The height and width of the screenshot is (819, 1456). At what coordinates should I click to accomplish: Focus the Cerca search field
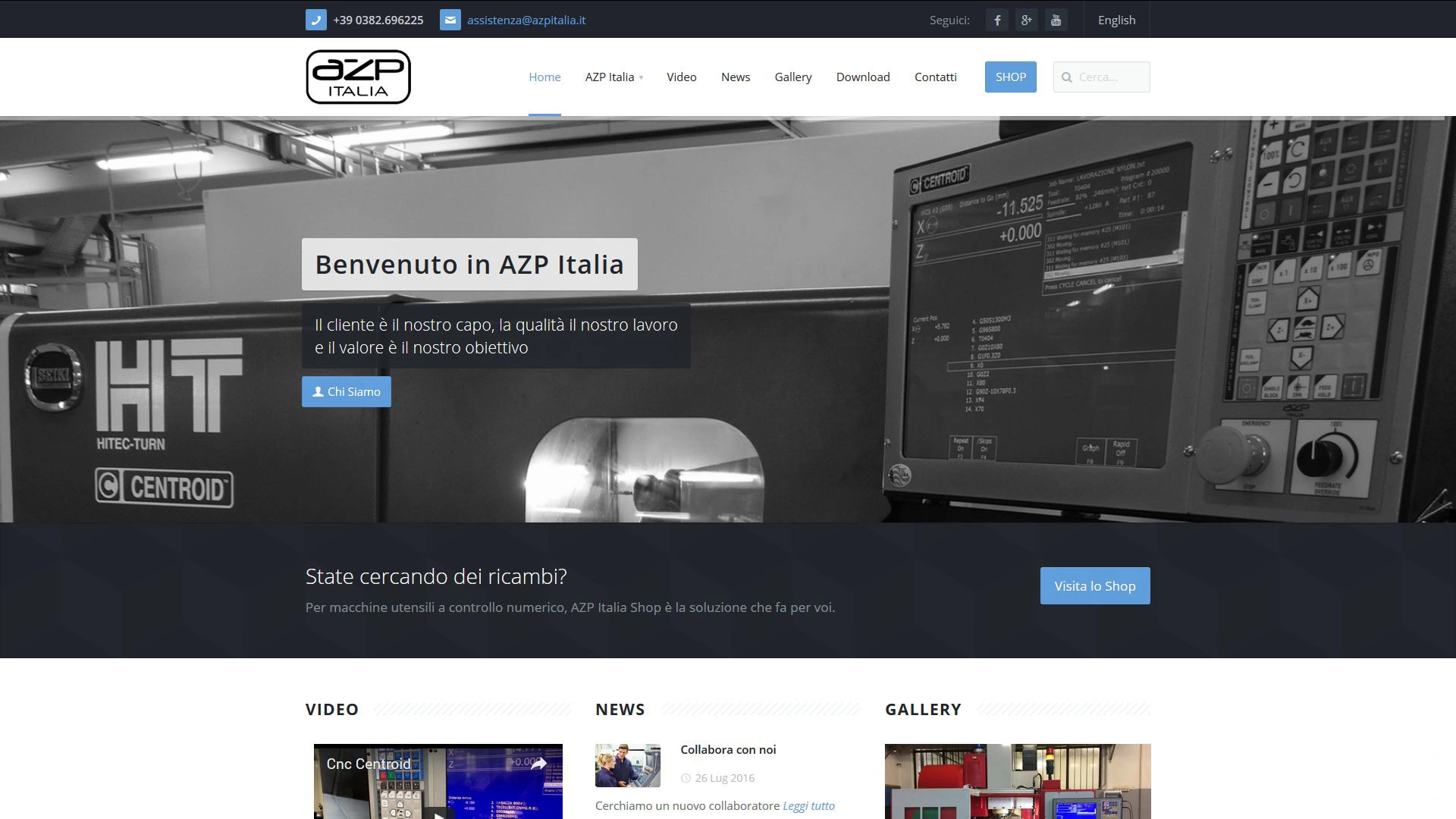(x=1101, y=77)
